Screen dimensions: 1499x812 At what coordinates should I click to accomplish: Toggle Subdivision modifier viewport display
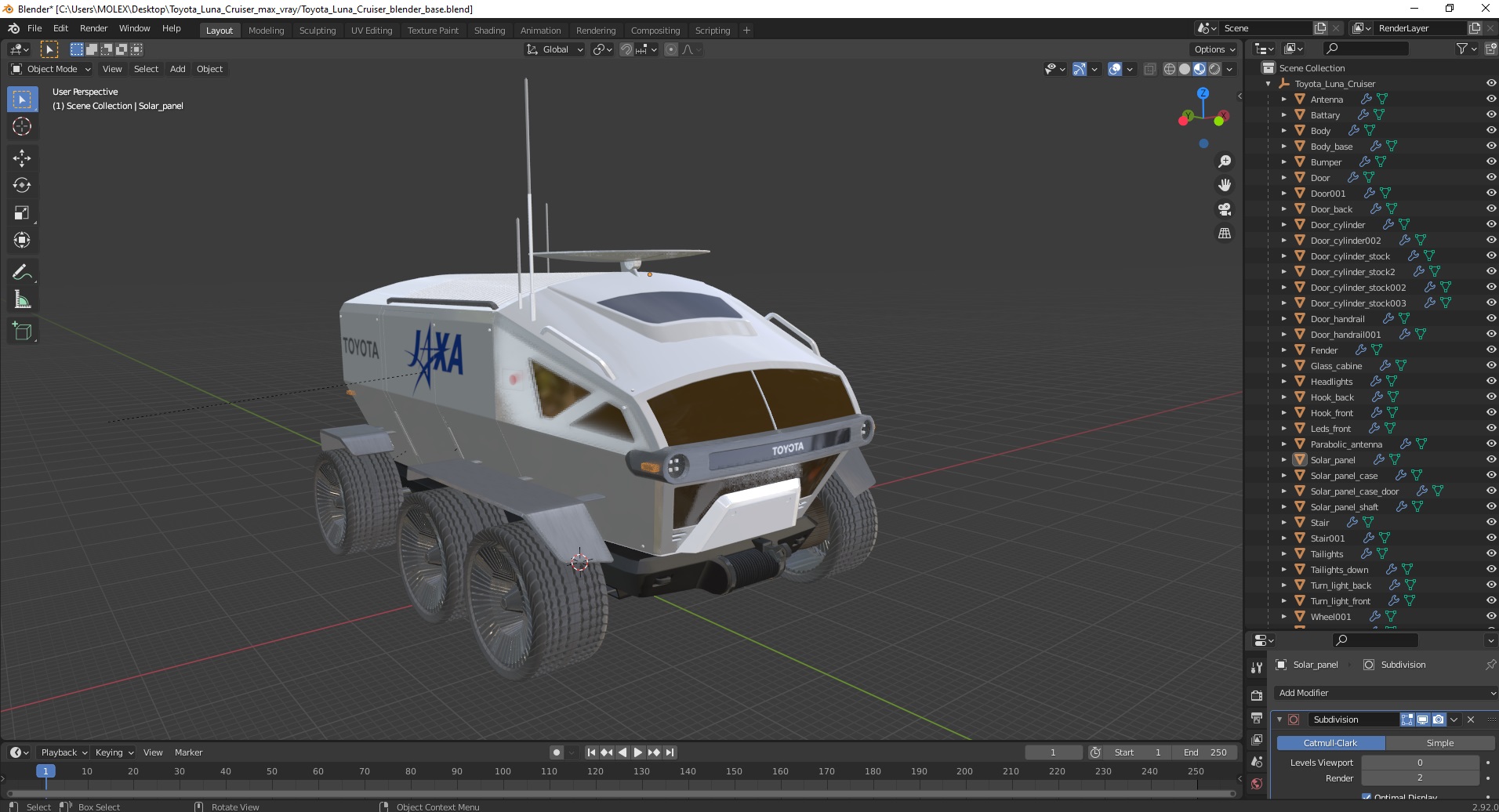(x=1423, y=720)
